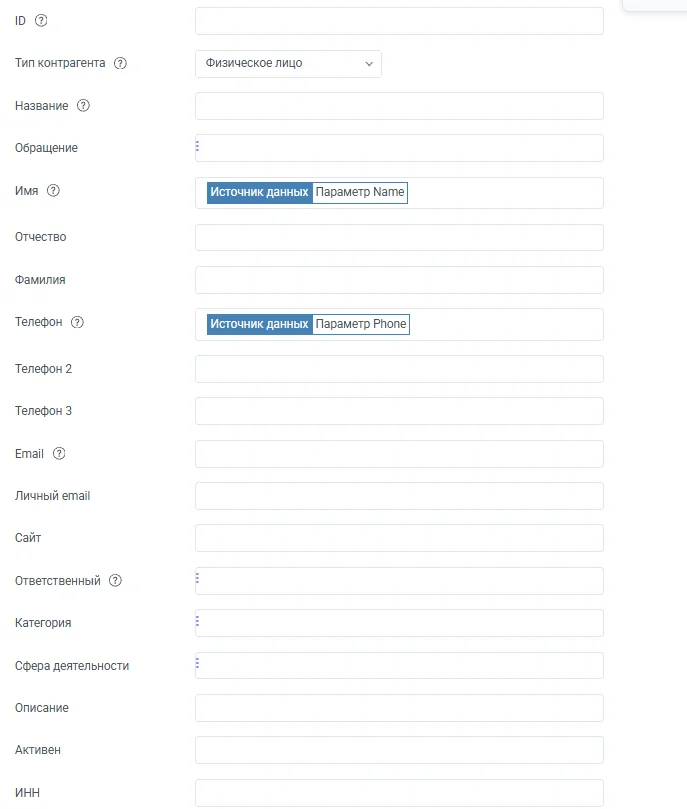Screen dimensions: 687x809
Task: Expand the Категория selection field
Action: 399,623
